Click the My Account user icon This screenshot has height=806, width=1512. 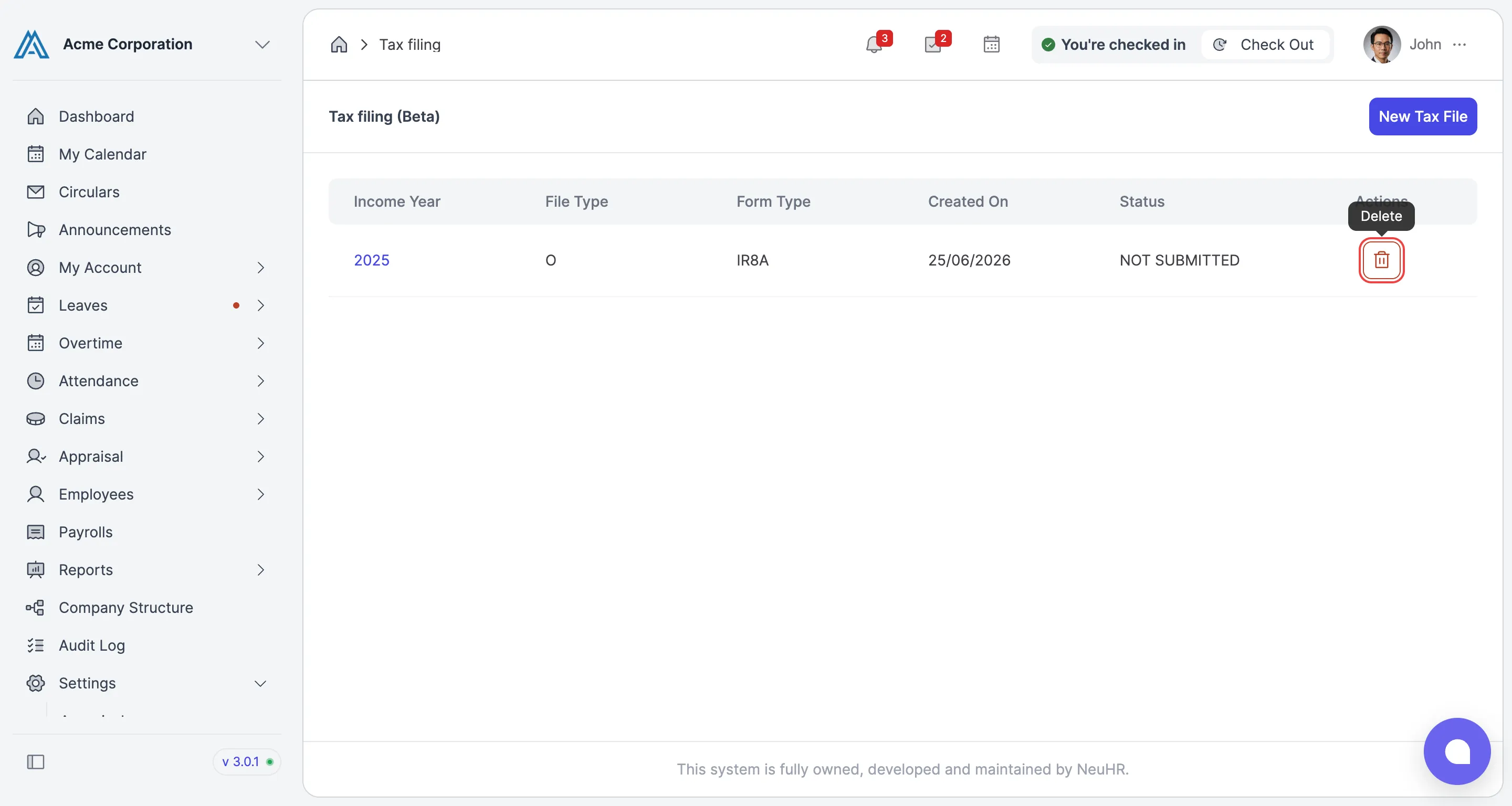click(x=36, y=268)
